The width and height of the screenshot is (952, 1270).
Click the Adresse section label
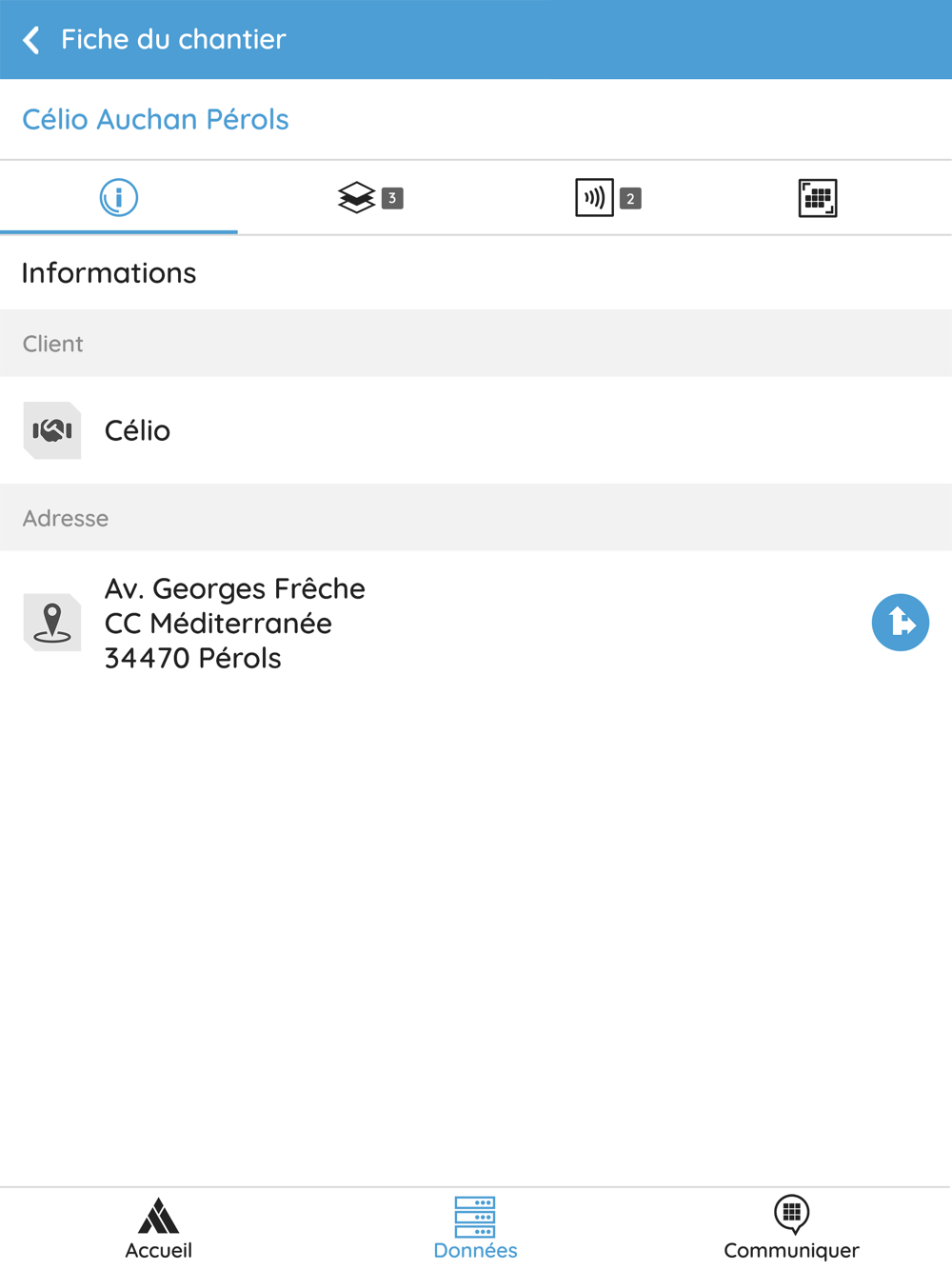(66, 518)
